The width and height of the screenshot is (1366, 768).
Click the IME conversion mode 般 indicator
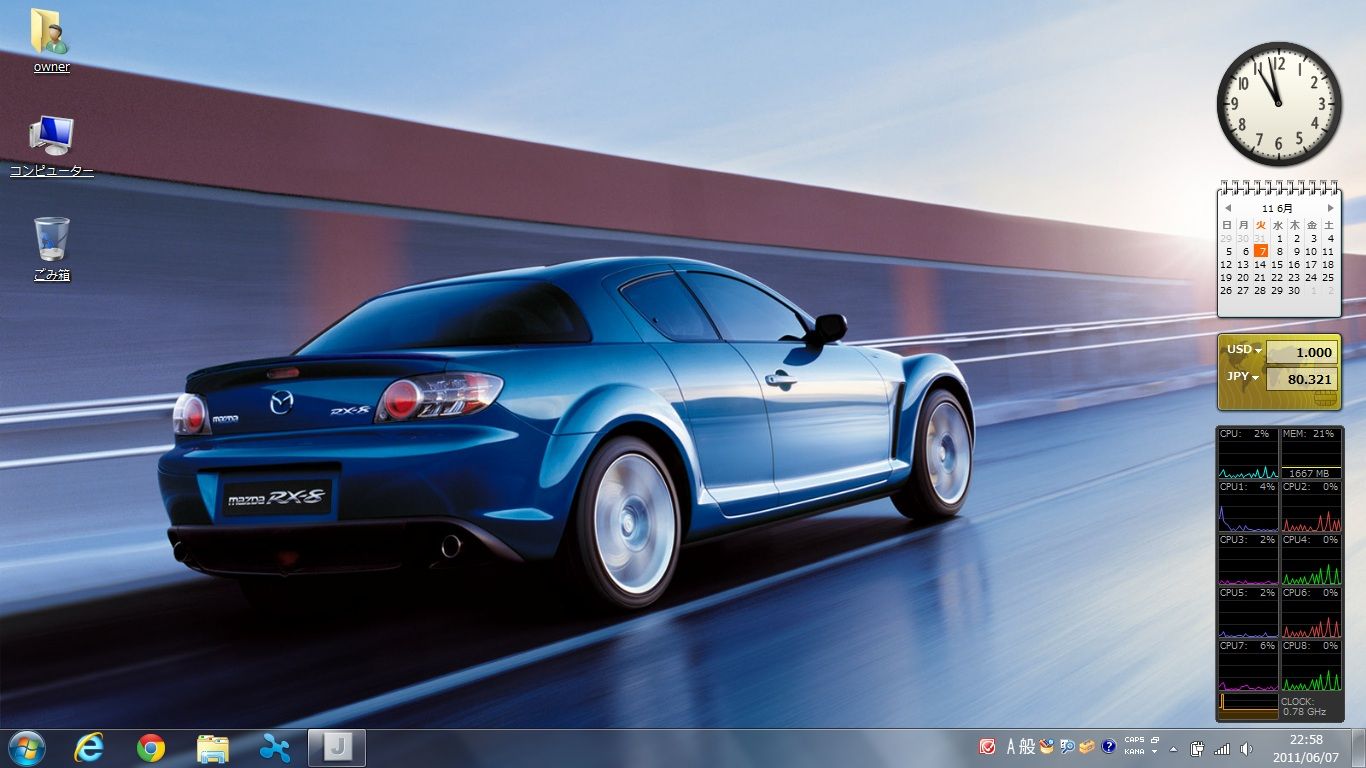click(x=1027, y=746)
